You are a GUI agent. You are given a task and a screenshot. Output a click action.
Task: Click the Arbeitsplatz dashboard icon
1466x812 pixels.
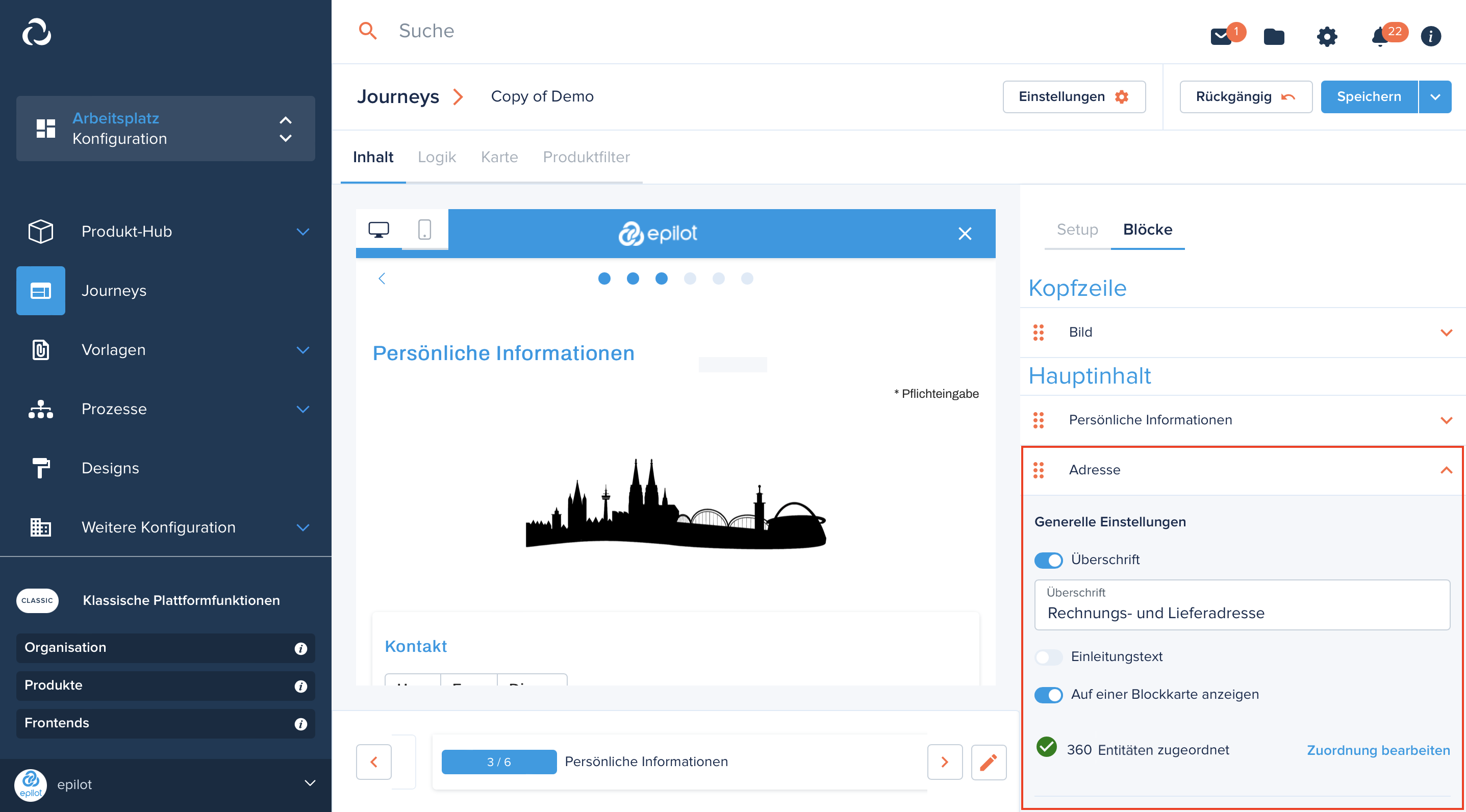coord(45,129)
